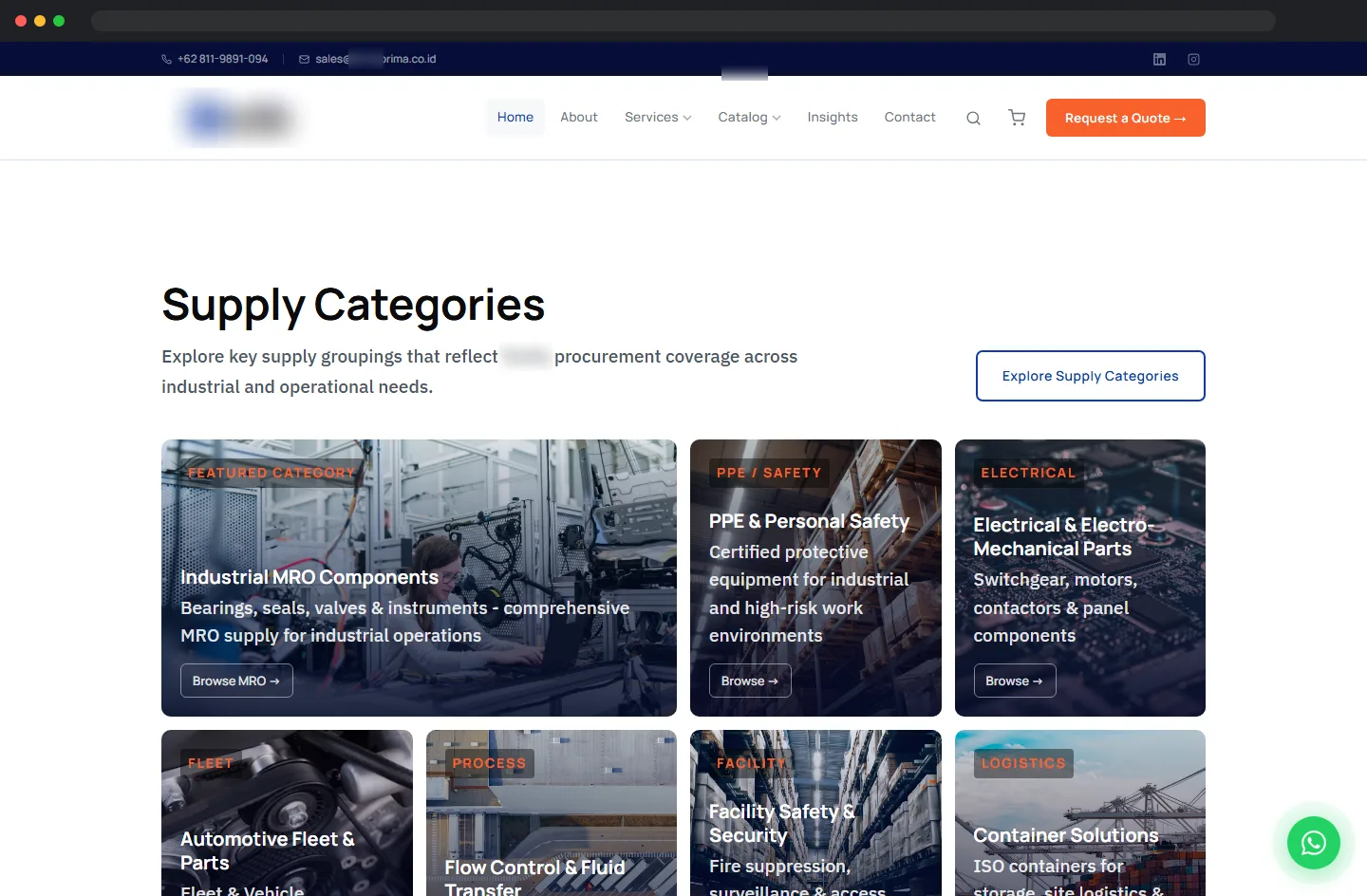Open the WhatsApp chat bubble

[1314, 842]
